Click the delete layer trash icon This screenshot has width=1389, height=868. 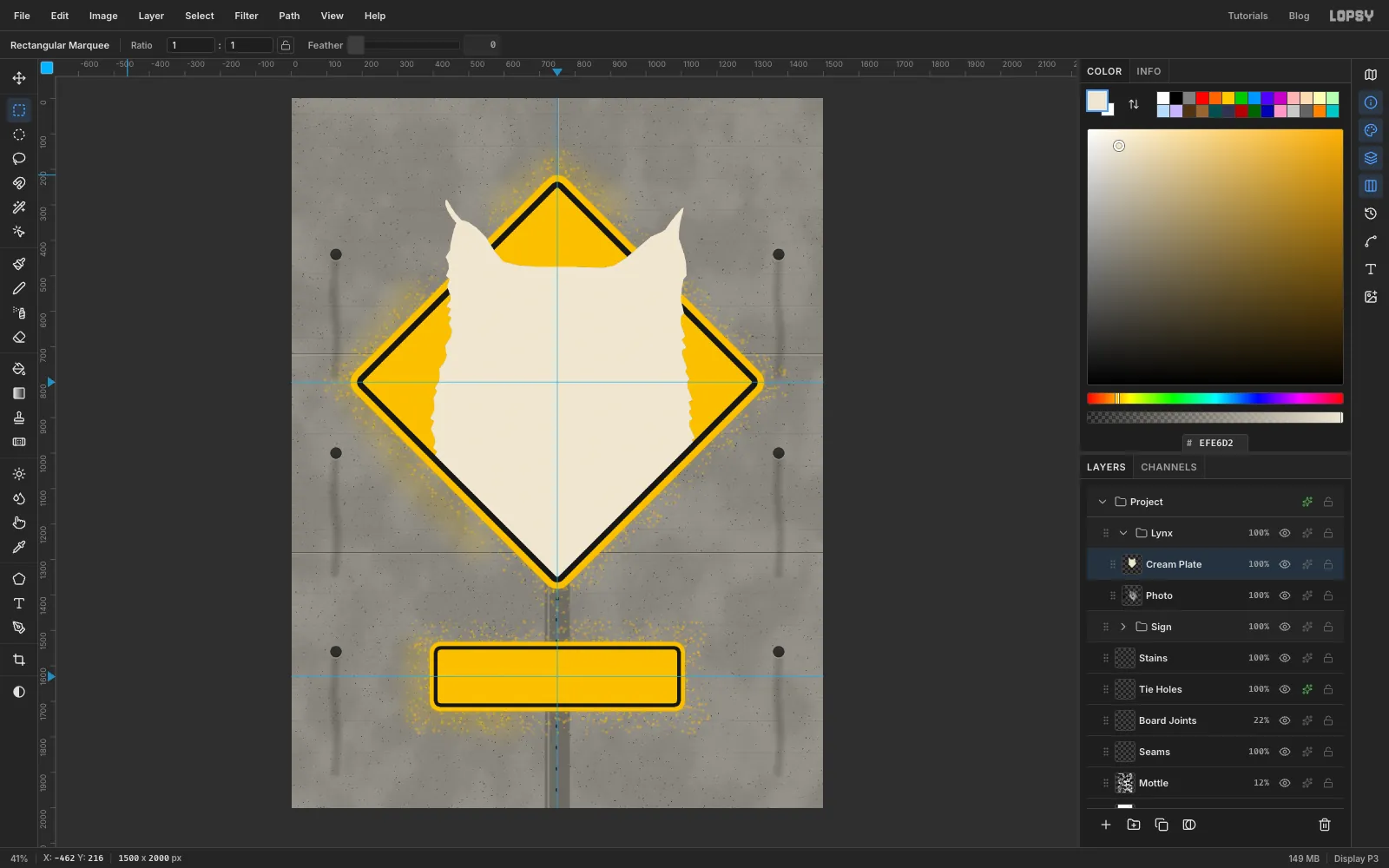point(1325,825)
